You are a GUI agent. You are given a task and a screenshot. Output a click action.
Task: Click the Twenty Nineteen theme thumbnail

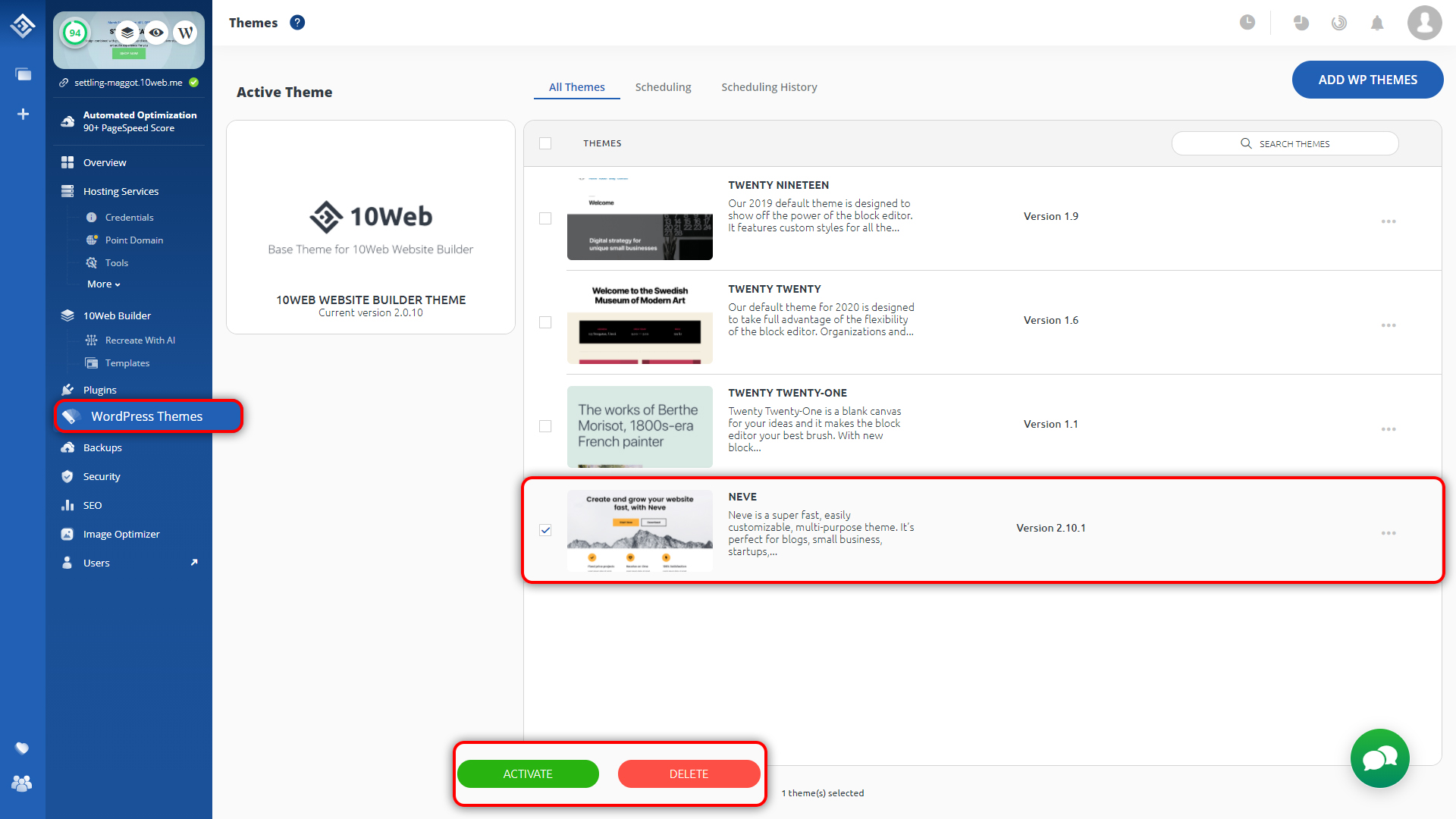(x=639, y=218)
